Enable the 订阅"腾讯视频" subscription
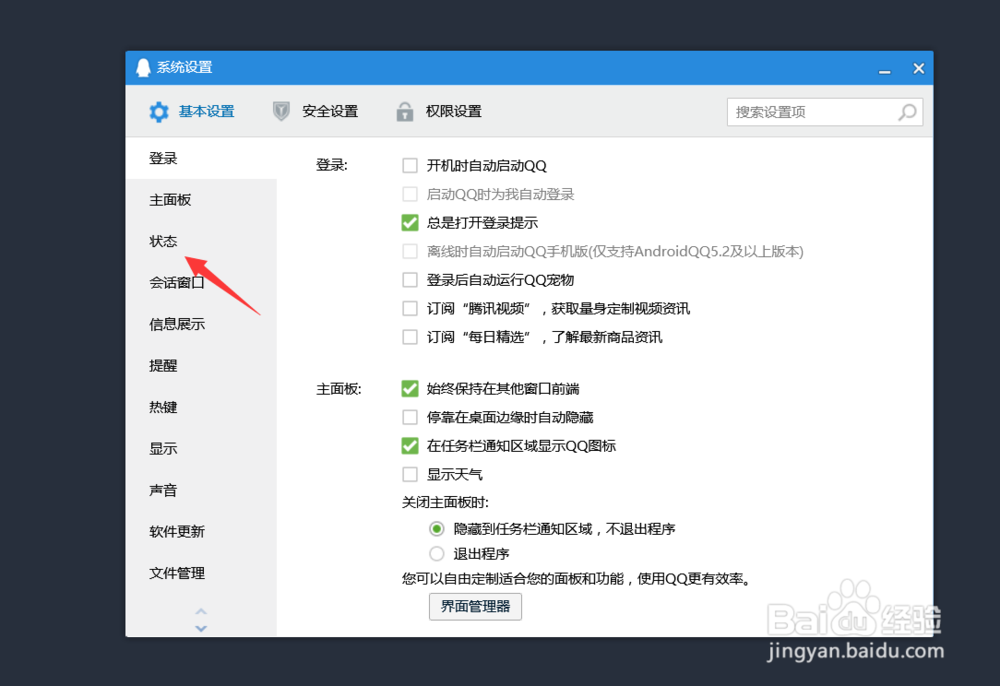This screenshot has height=686, width=1000. (409, 308)
